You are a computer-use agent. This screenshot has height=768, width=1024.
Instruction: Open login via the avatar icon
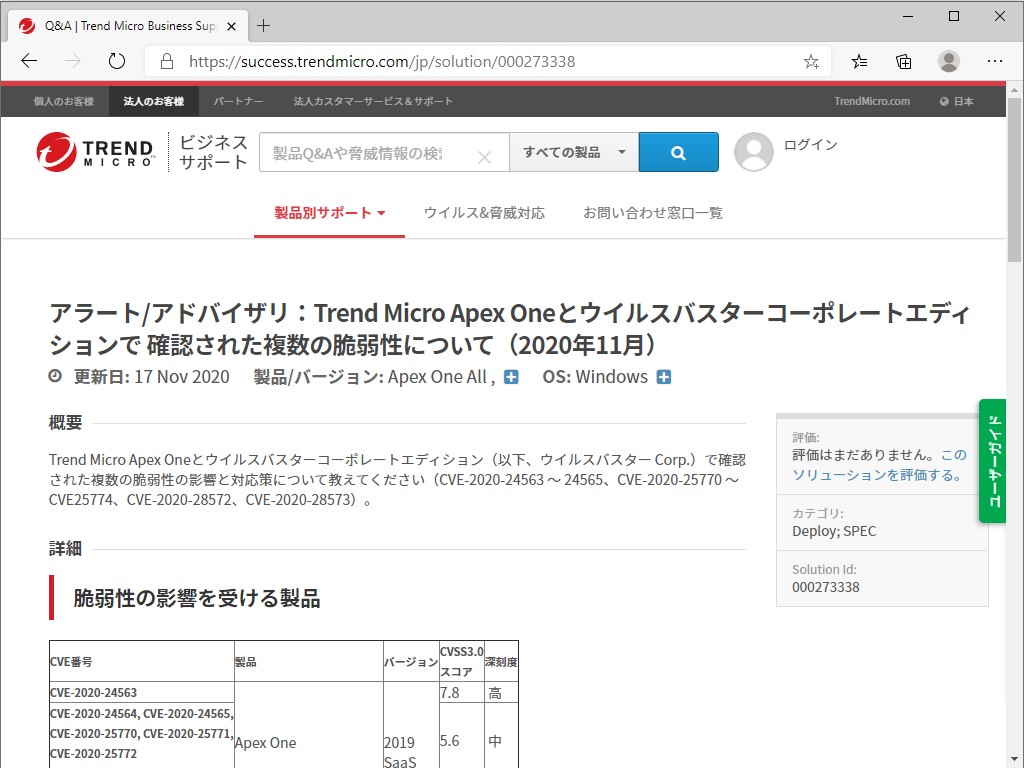pyautogui.click(x=753, y=151)
